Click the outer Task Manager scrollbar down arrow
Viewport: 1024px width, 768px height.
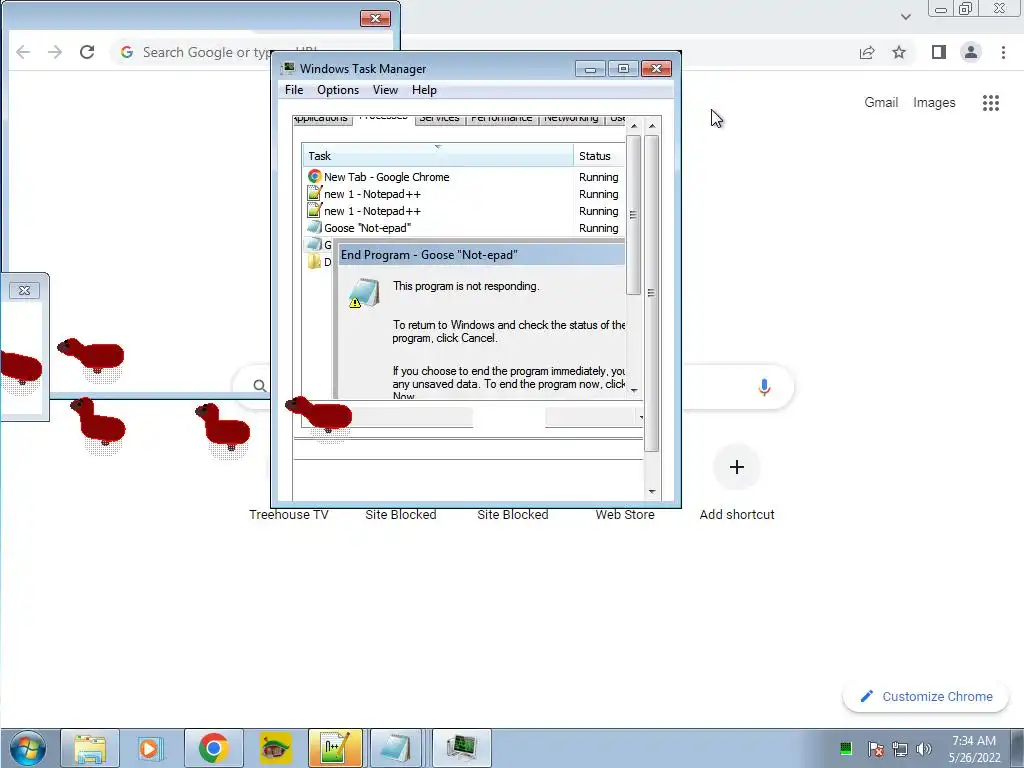point(652,492)
